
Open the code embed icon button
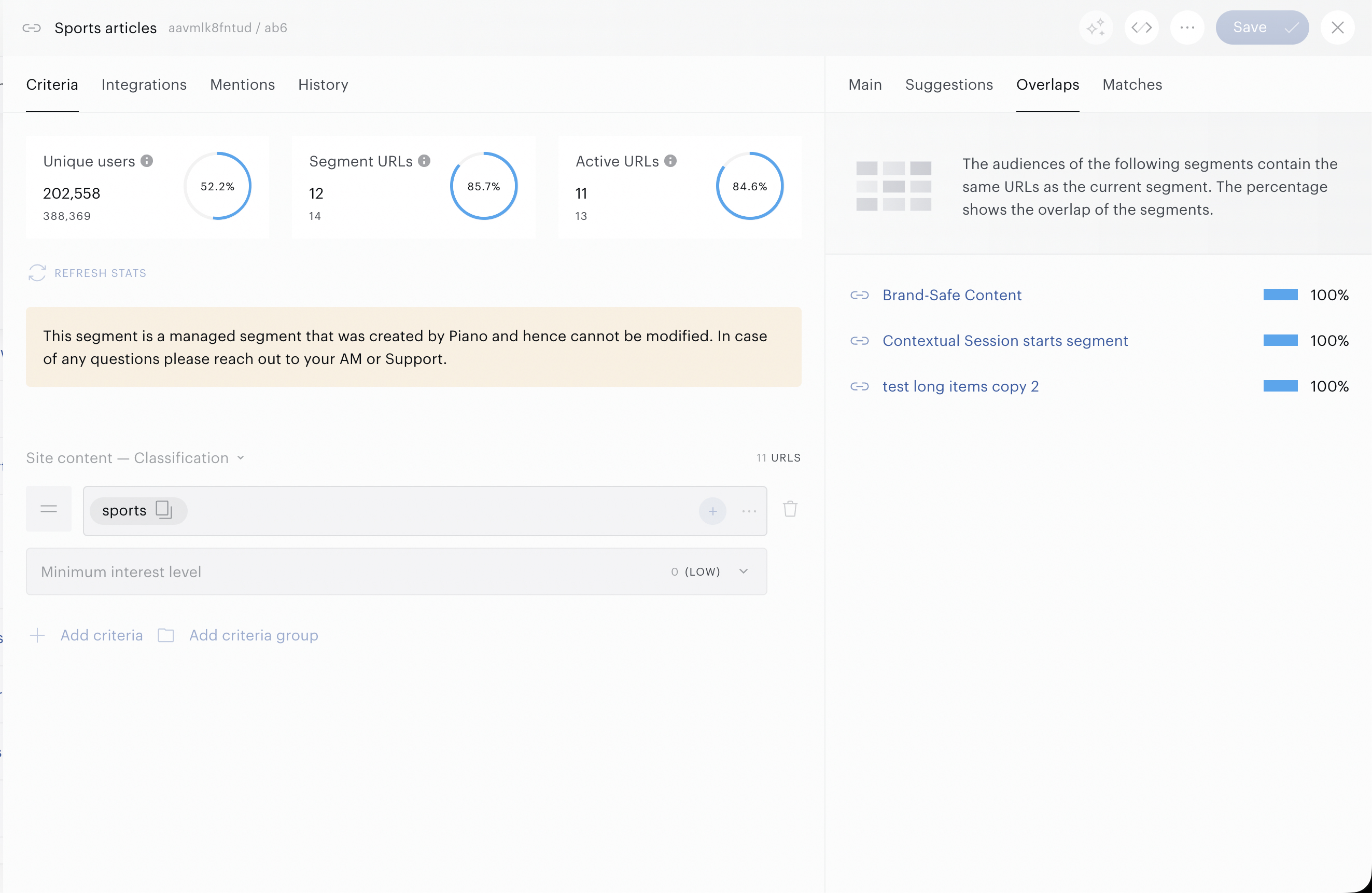pos(1141,27)
